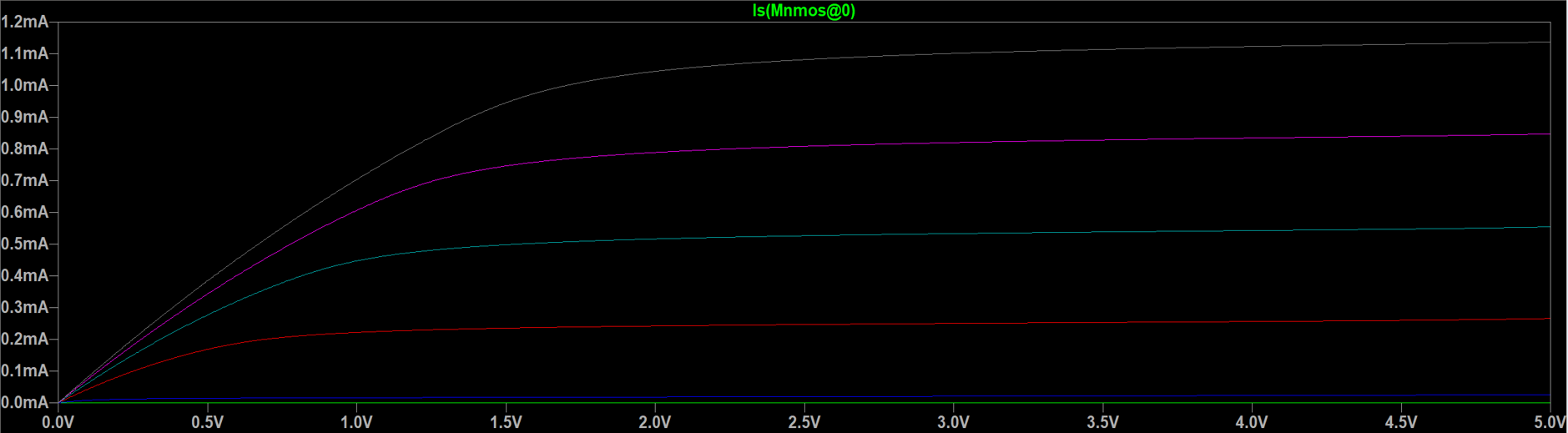
Task: Click the 1.1mA y-axis label
Action: (x=24, y=53)
